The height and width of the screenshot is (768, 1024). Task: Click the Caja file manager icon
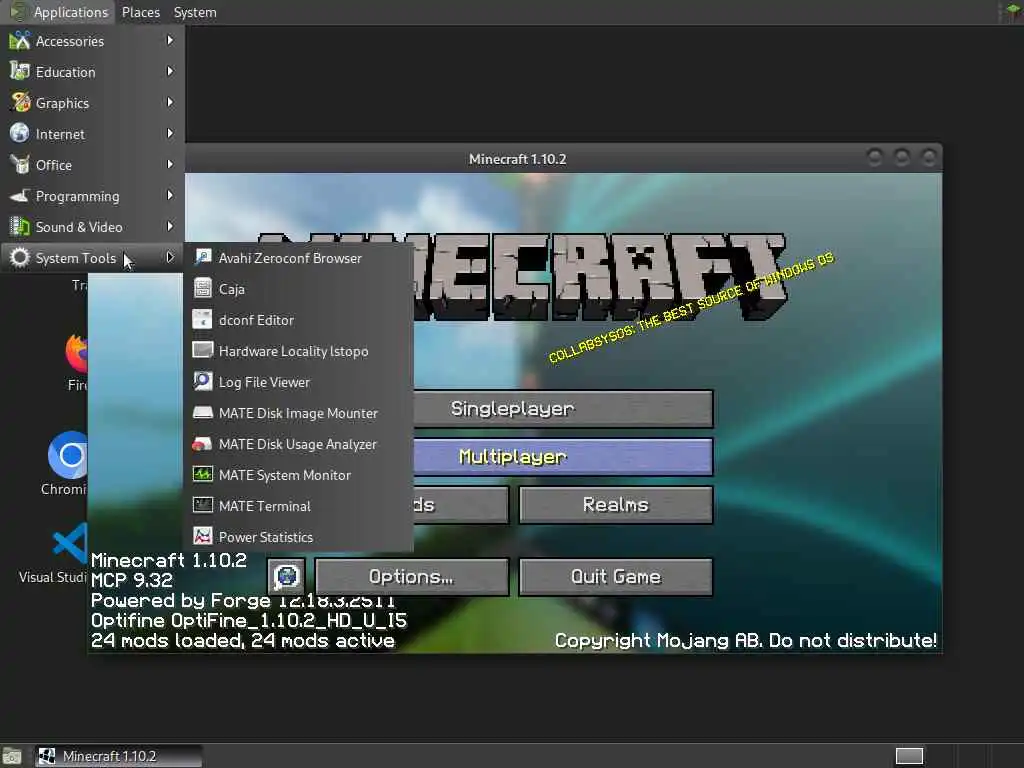[202, 288]
